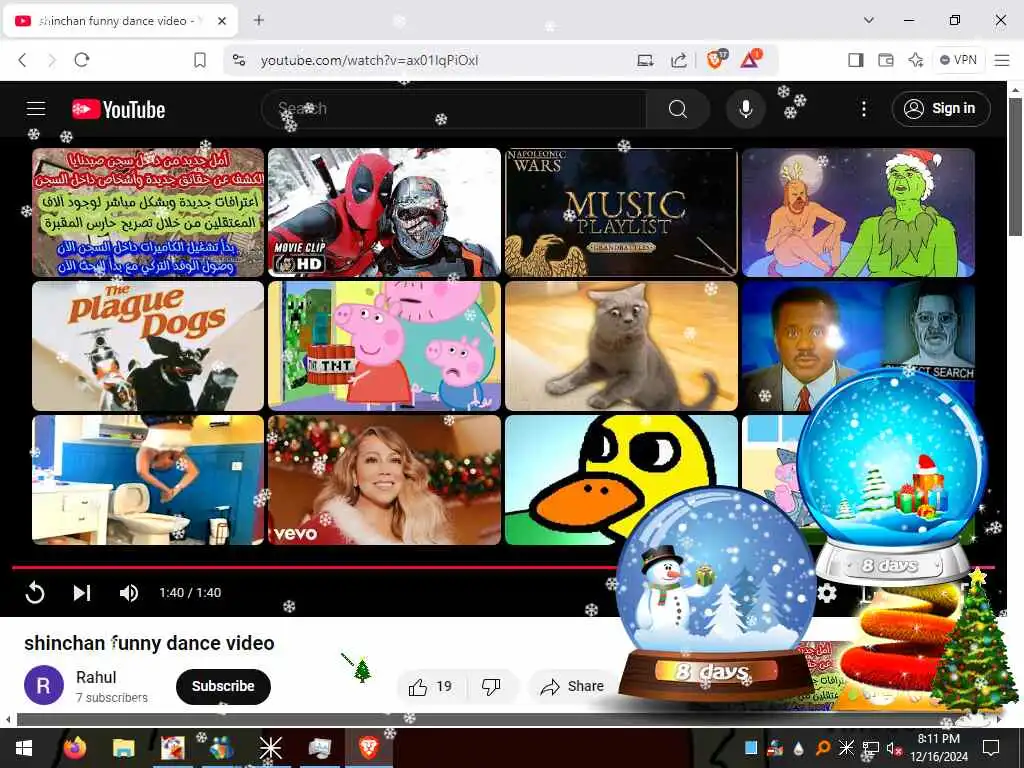Open the snowflake app on taskbar
The width and height of the screenshot is (1024, 768).
[x=270, y=748]
